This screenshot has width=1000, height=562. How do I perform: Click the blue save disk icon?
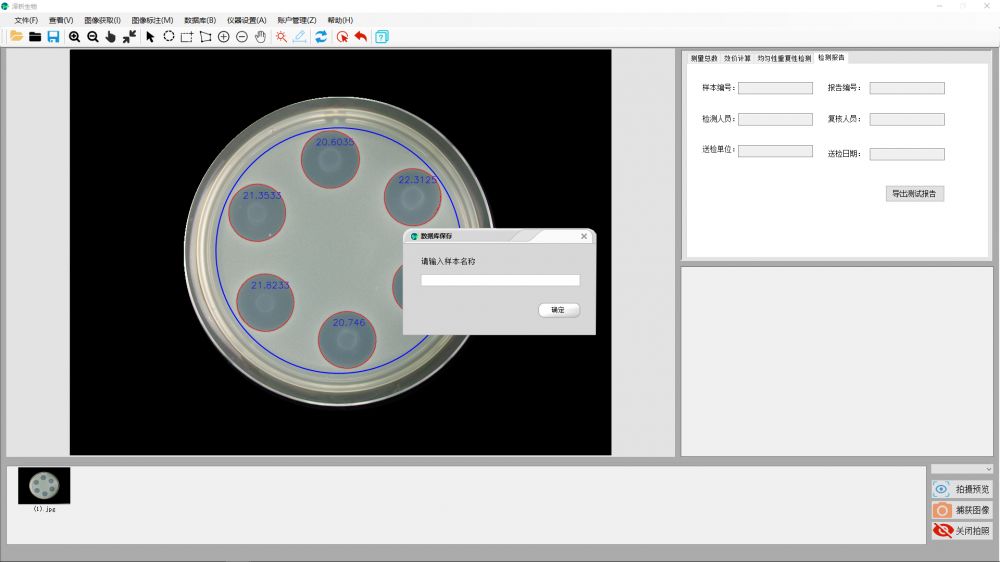[53, 37]
